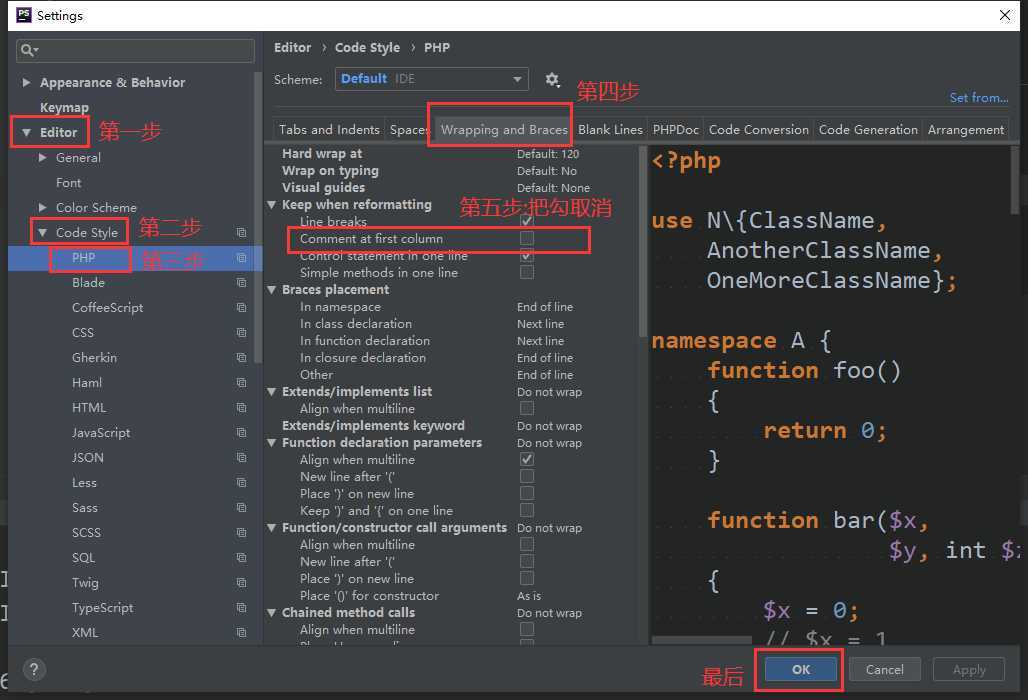
Task: Click the PhpStorm logo in the title bar
Action: coord(24,14)
